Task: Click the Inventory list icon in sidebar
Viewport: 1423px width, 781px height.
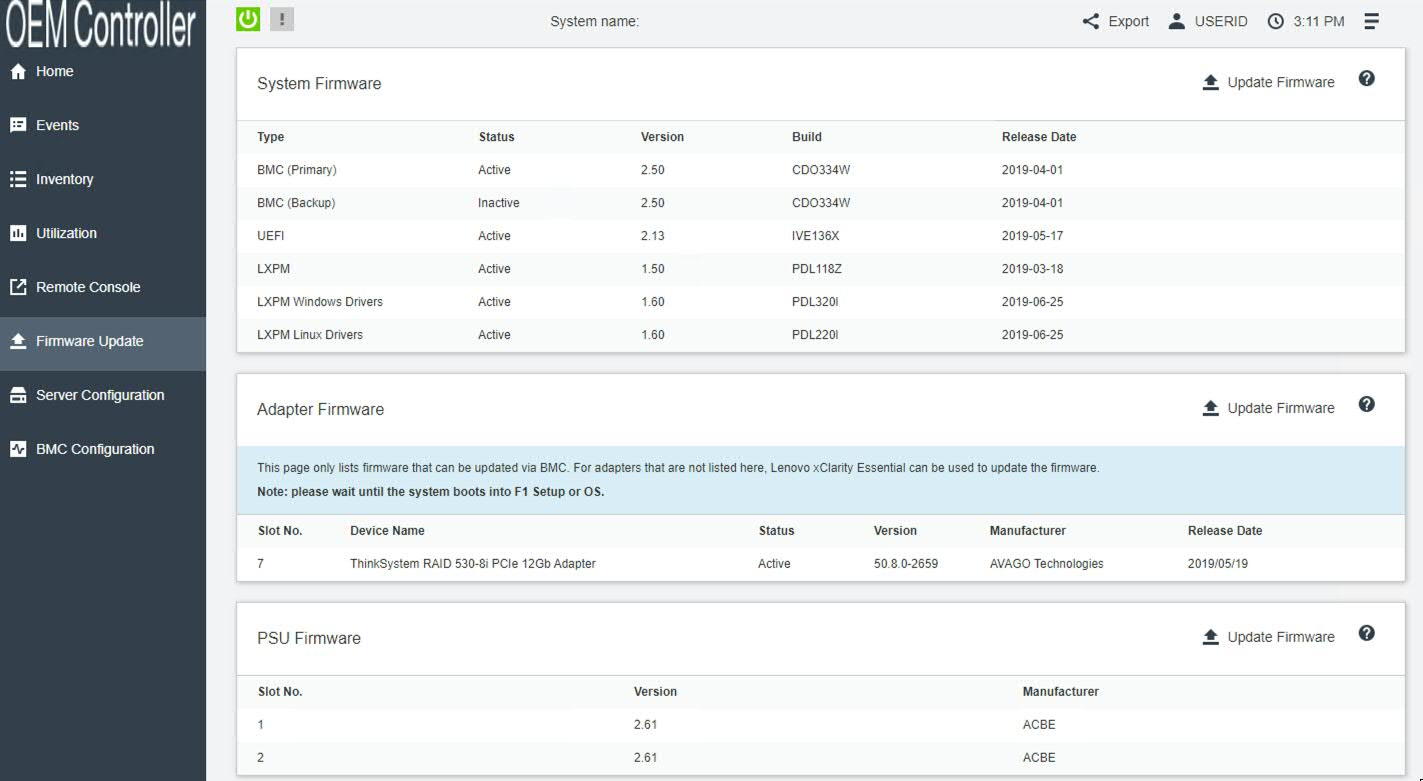Action: click(18, 179)
